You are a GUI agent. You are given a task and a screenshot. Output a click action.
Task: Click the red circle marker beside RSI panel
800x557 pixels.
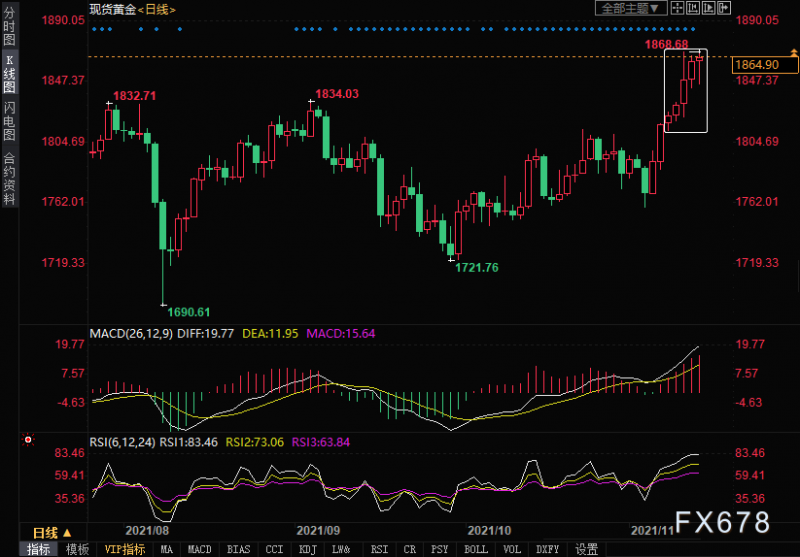[27, 439]
